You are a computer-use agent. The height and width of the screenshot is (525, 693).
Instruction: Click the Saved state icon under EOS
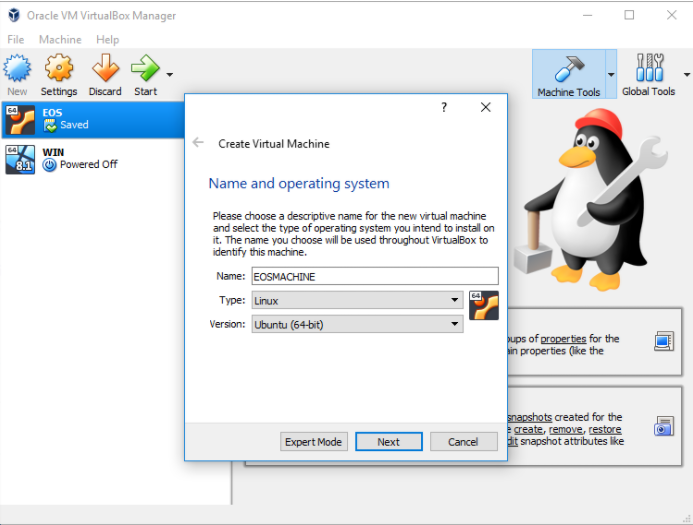point(50,126)
